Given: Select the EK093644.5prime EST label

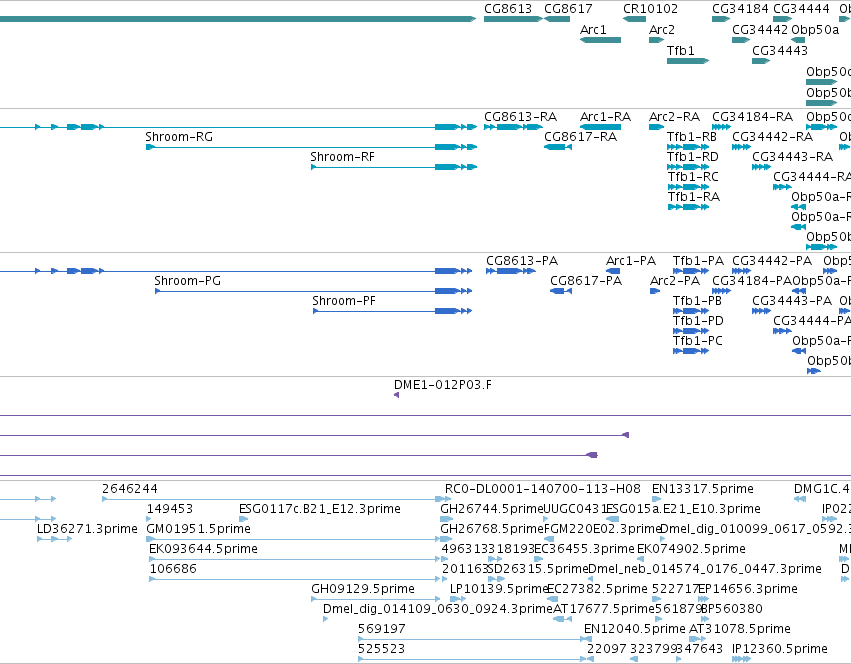Looking at the screenshot, I should [x=203, y=549].
